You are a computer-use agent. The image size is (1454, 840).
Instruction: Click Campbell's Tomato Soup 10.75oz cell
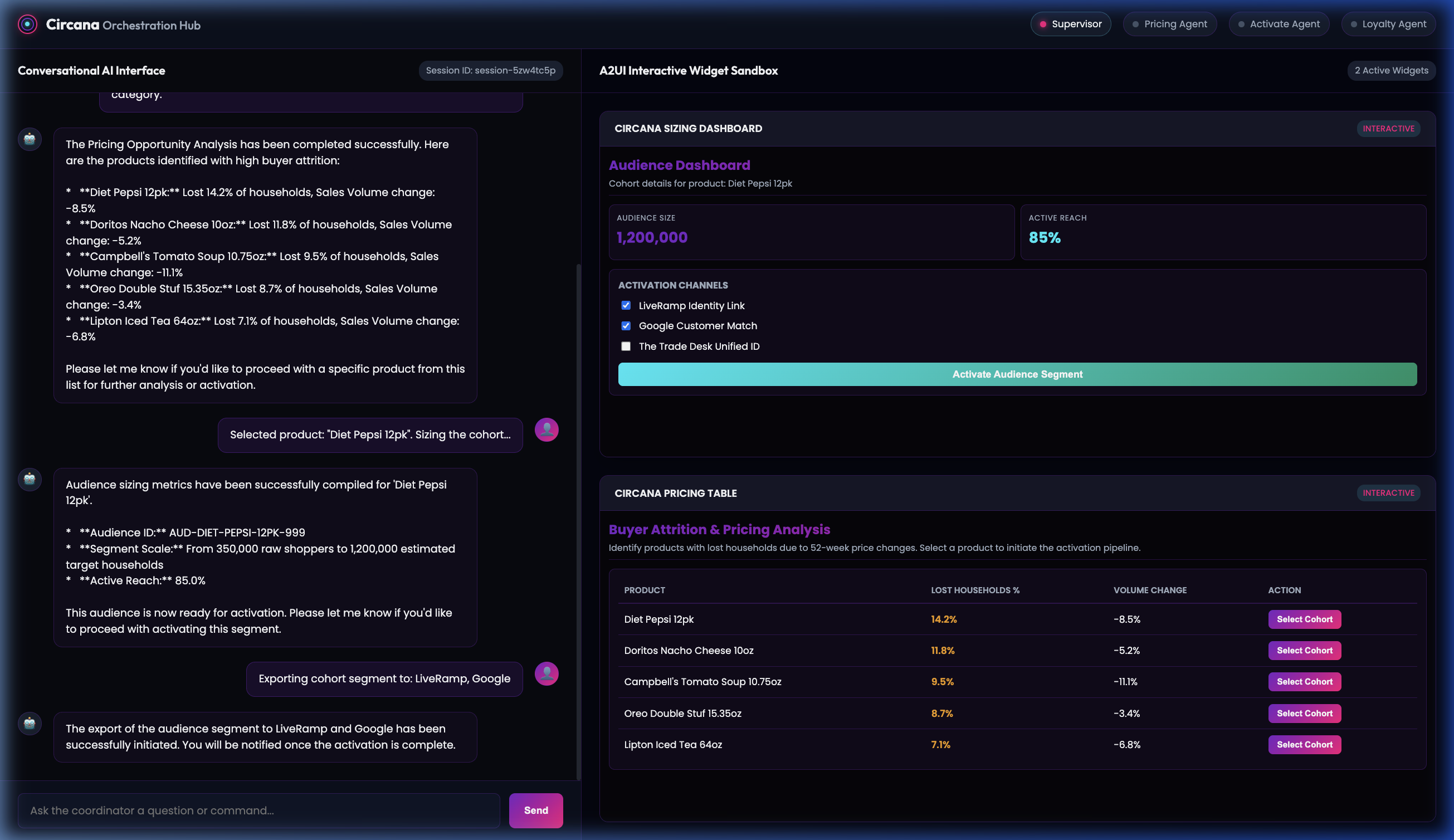tap(702, 682)
